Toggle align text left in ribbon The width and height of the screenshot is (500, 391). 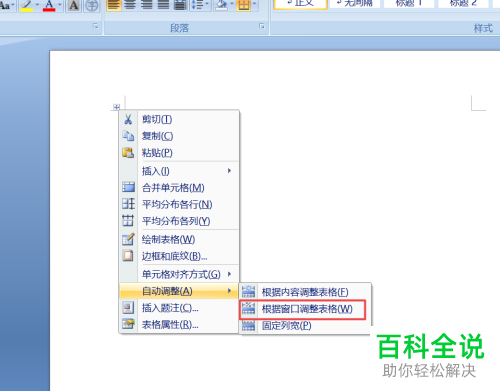[114, 5]
